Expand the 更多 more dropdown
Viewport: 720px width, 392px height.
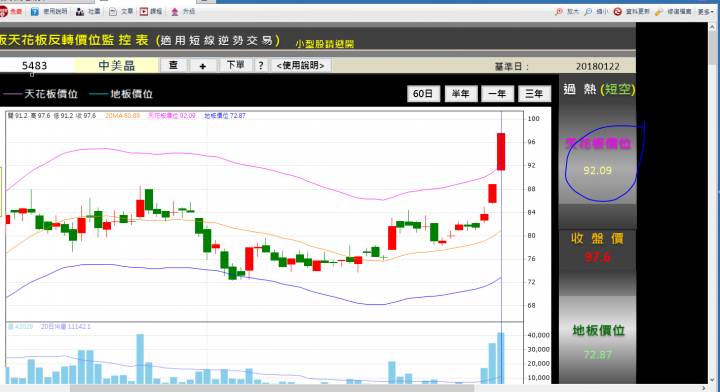[706, 11]
